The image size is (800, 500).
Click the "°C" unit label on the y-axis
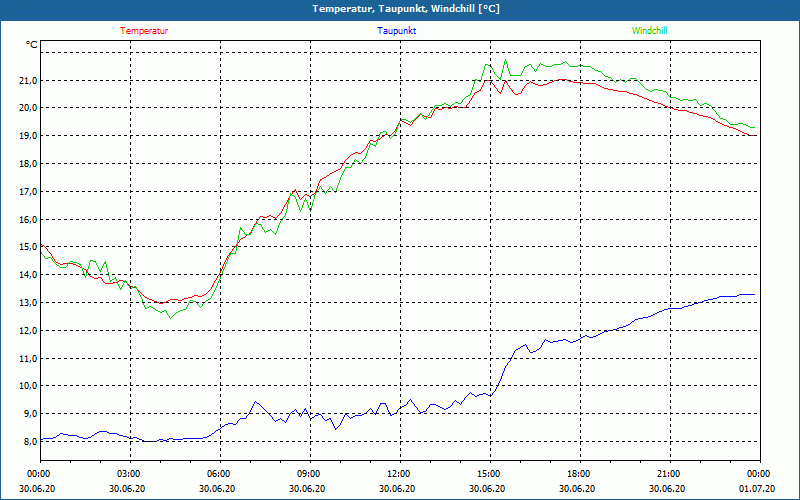pyautogui.click(x=32, y=45)
